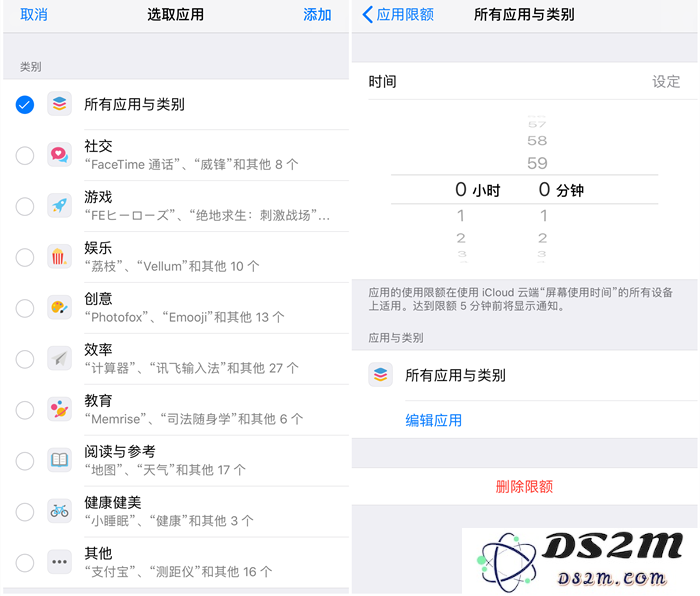Tap the text “小睡眠”、“健康”和其他 3 个
This screenshot has width=700, height=596.
[169, 521]
